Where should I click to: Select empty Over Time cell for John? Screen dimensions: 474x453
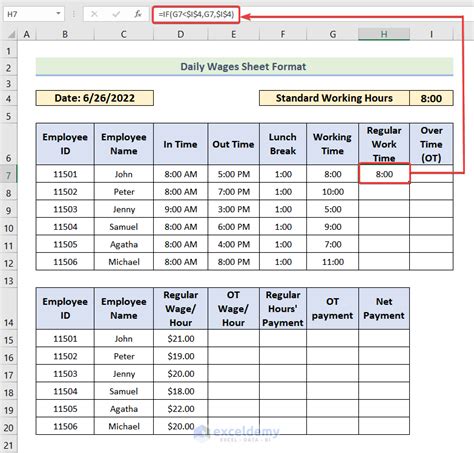431,174
